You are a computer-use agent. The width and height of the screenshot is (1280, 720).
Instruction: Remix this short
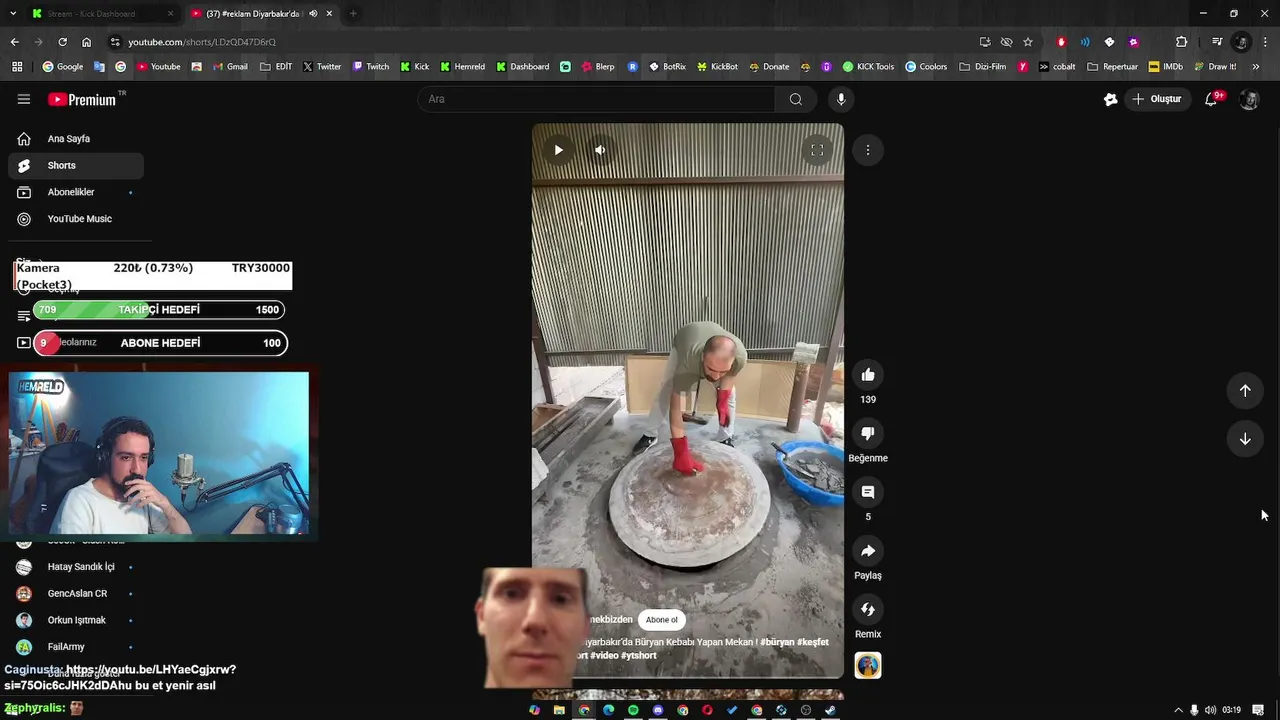click(868, 609)
